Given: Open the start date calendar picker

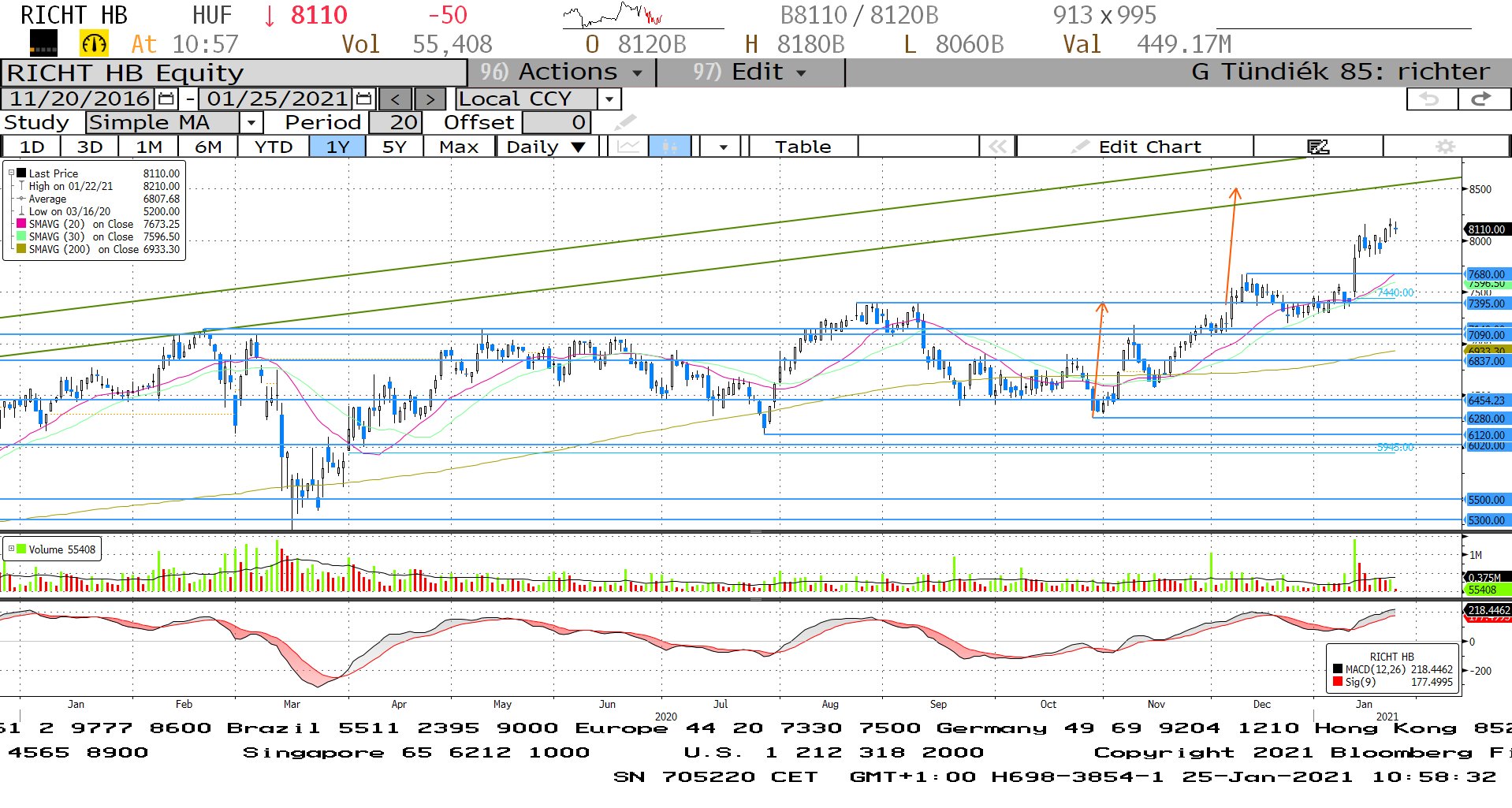Looking at the screenshot, I should tap(166, 99).
